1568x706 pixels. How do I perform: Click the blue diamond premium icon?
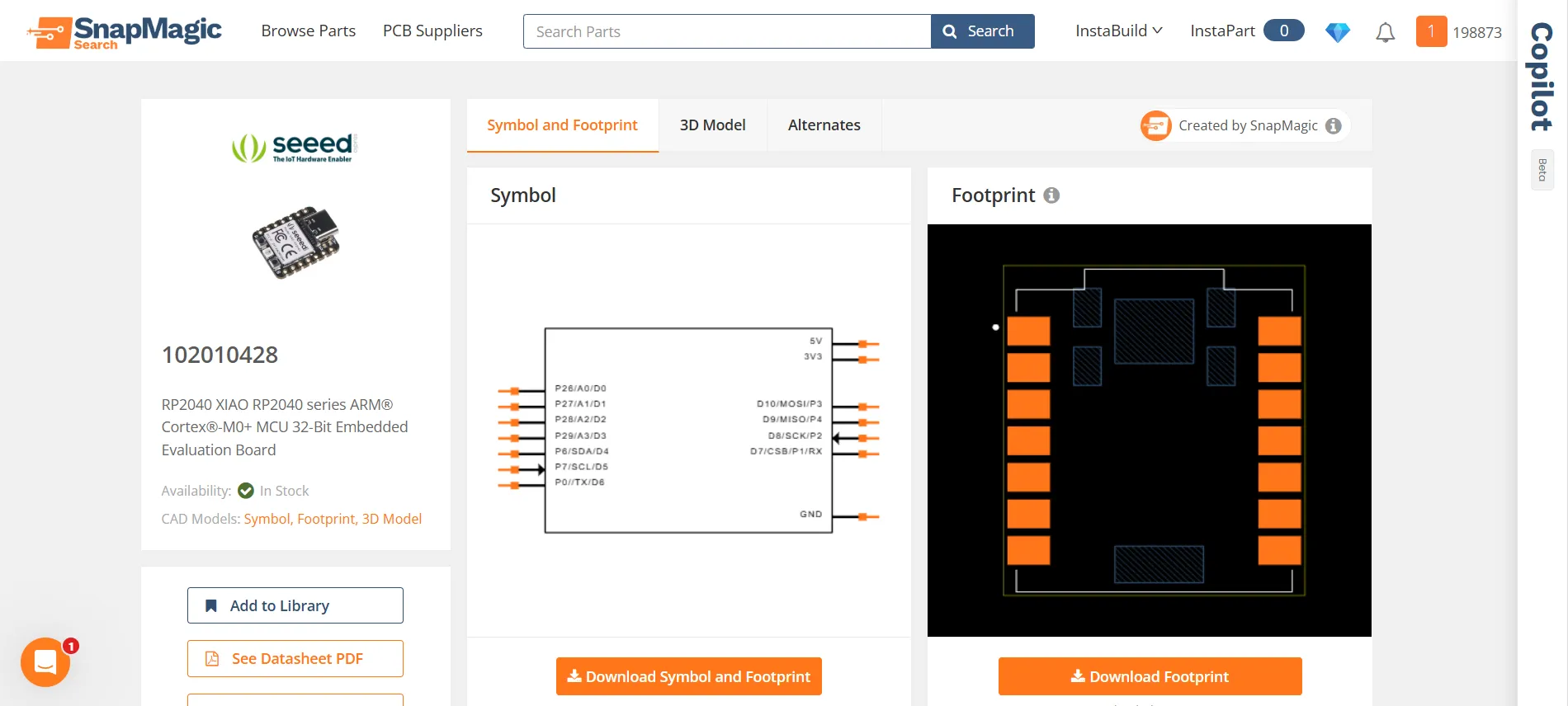(x=1337, y=32)
